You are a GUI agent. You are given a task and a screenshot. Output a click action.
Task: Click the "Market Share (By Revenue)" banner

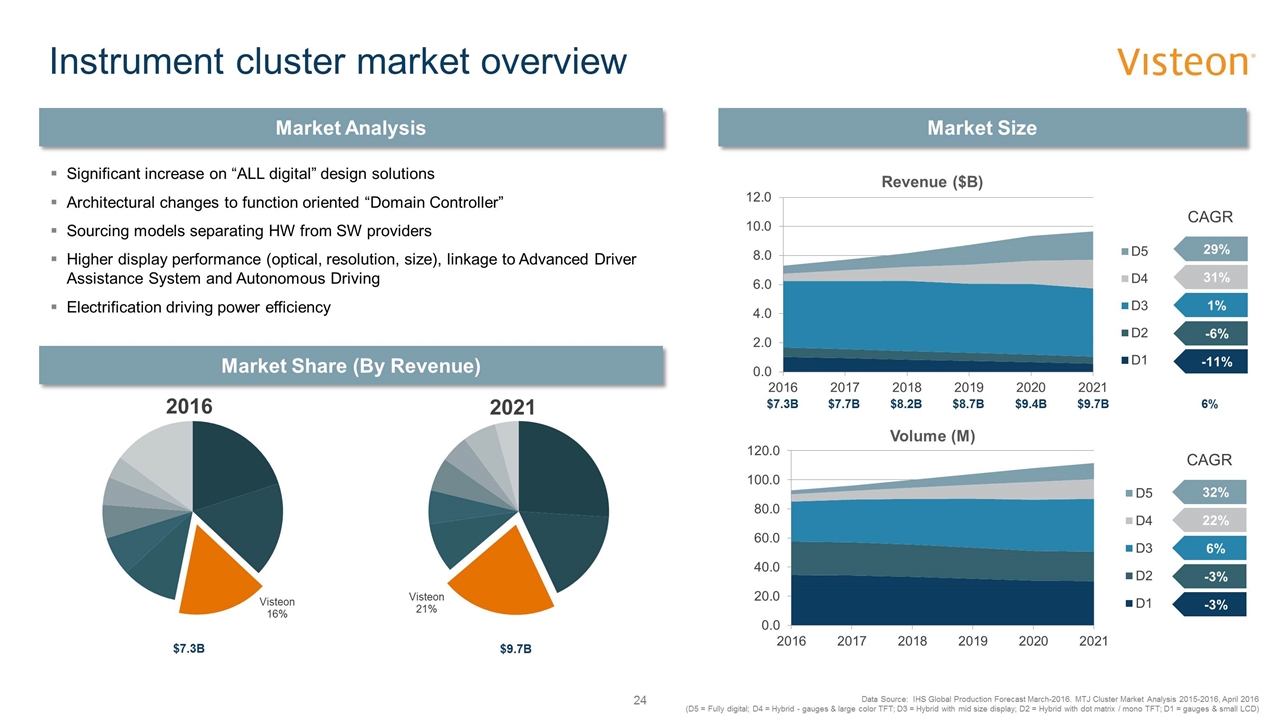(x=351, y=366)
